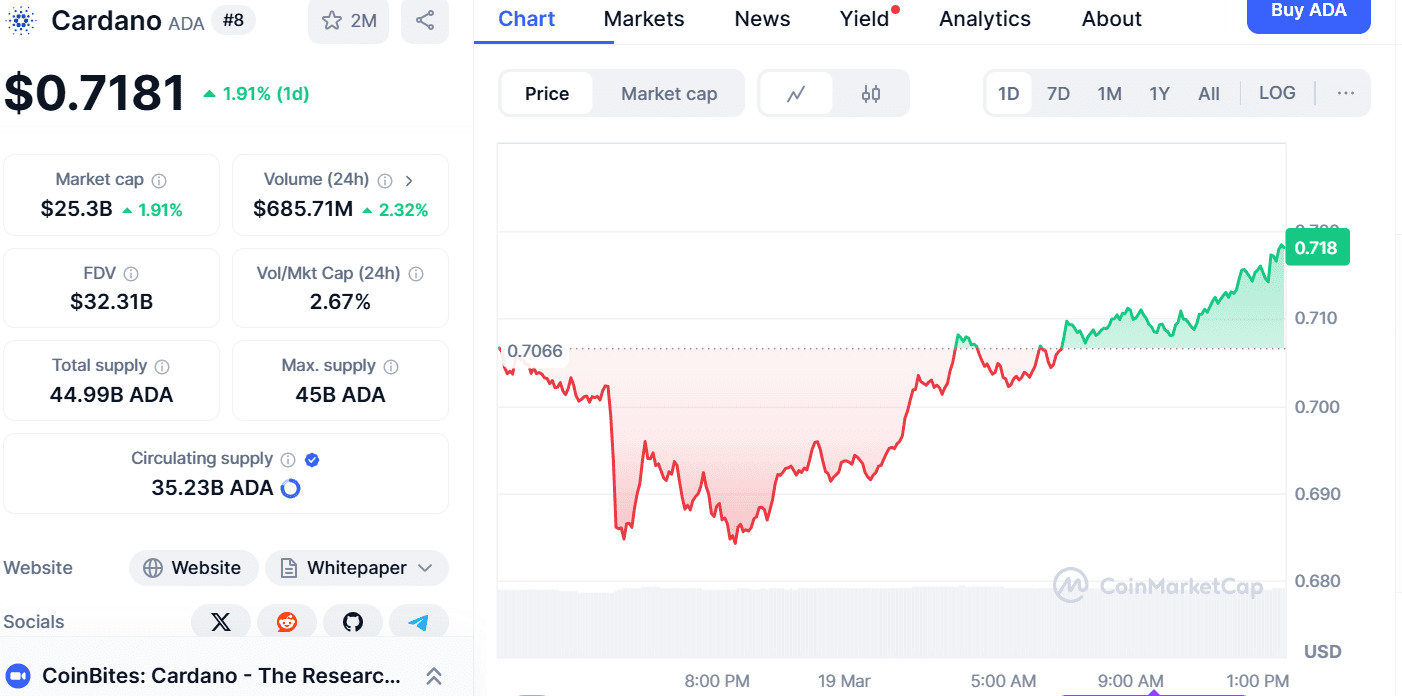
Task: Switch chart to Market cap view
Action: [x=669, y=93]
